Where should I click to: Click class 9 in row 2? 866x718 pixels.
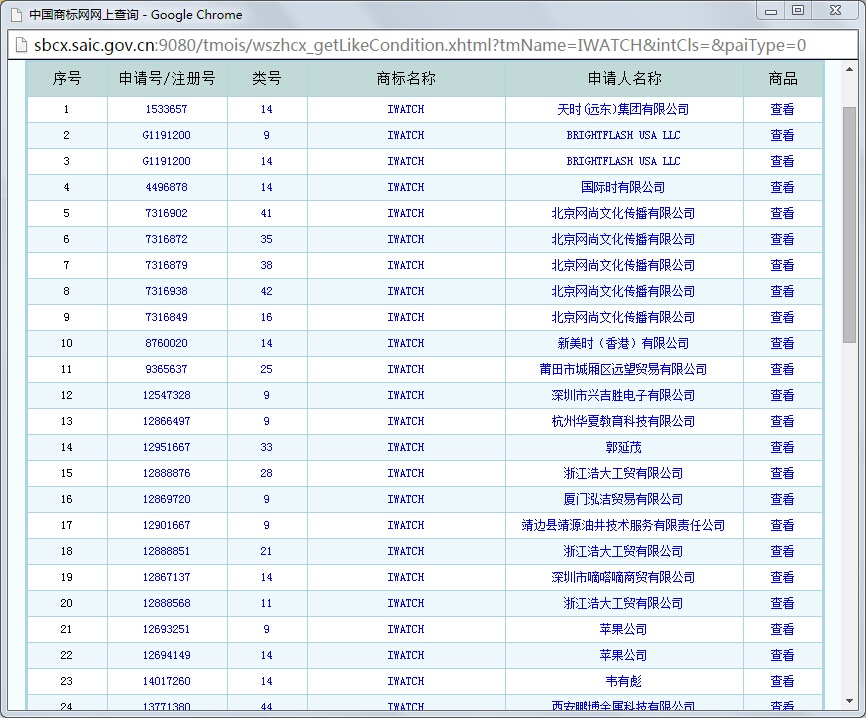266,135
